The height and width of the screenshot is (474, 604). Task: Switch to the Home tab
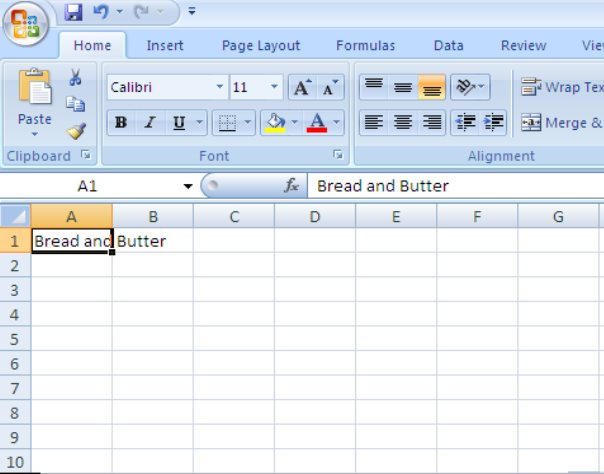92,45
